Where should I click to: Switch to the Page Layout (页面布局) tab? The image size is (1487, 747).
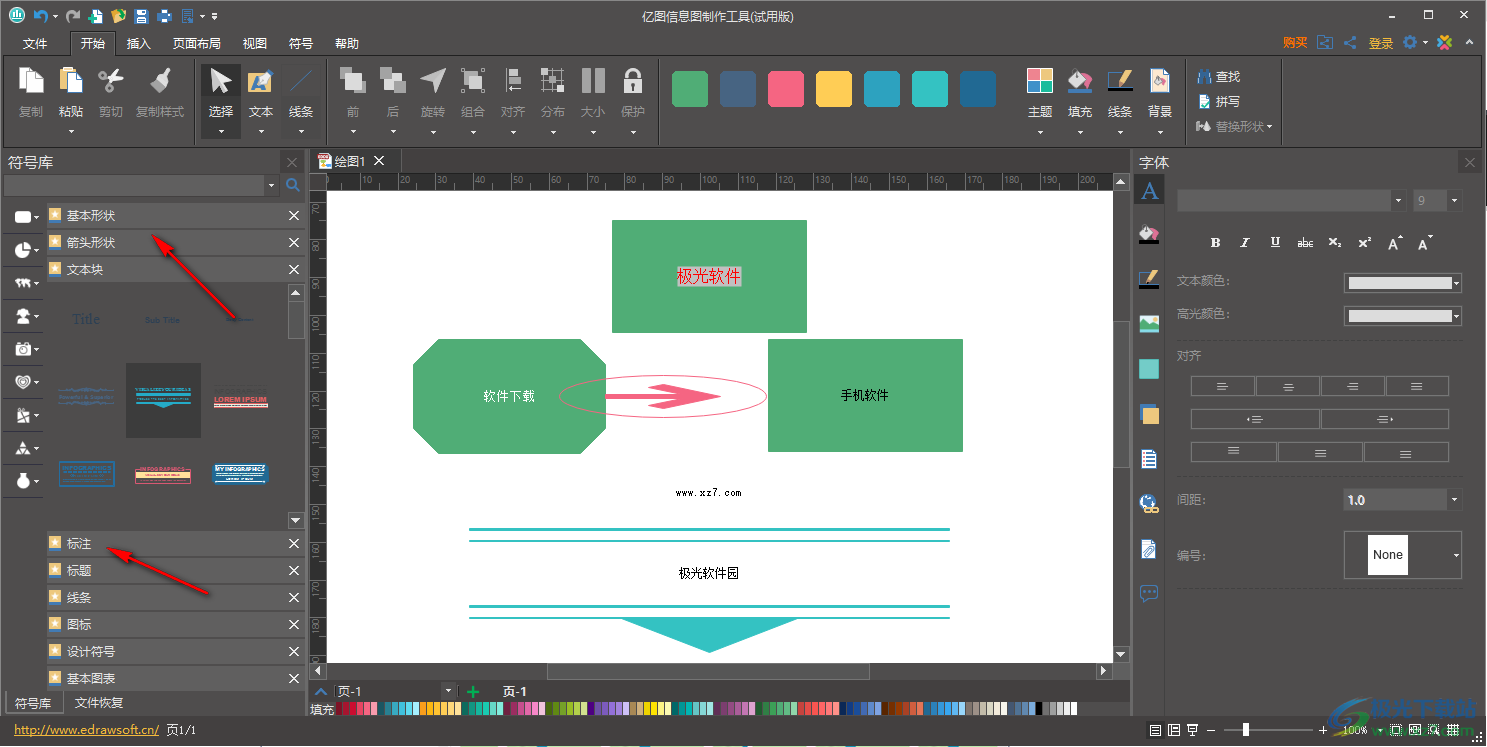click(x=196, y=44)
